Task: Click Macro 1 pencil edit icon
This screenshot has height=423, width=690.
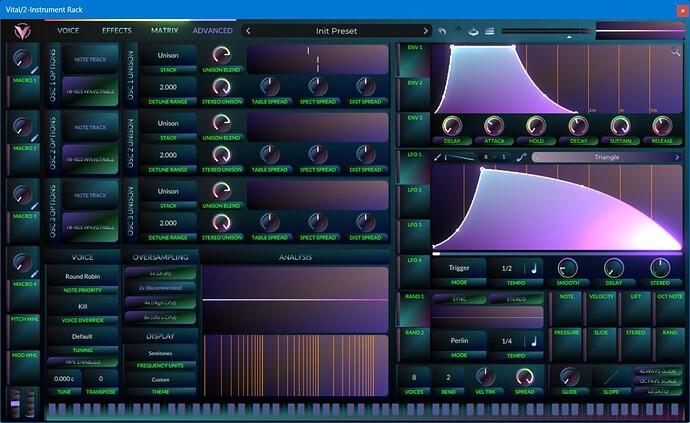Action: click(34, 70)
